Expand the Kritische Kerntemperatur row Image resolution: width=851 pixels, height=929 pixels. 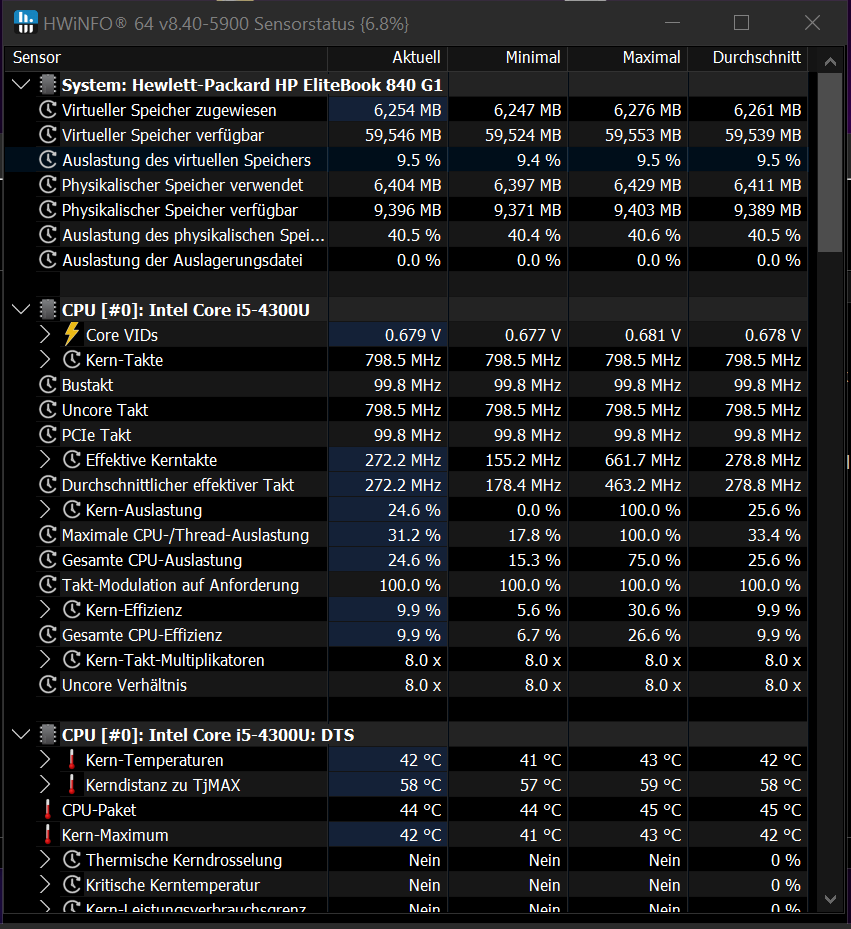pos(45,885)
